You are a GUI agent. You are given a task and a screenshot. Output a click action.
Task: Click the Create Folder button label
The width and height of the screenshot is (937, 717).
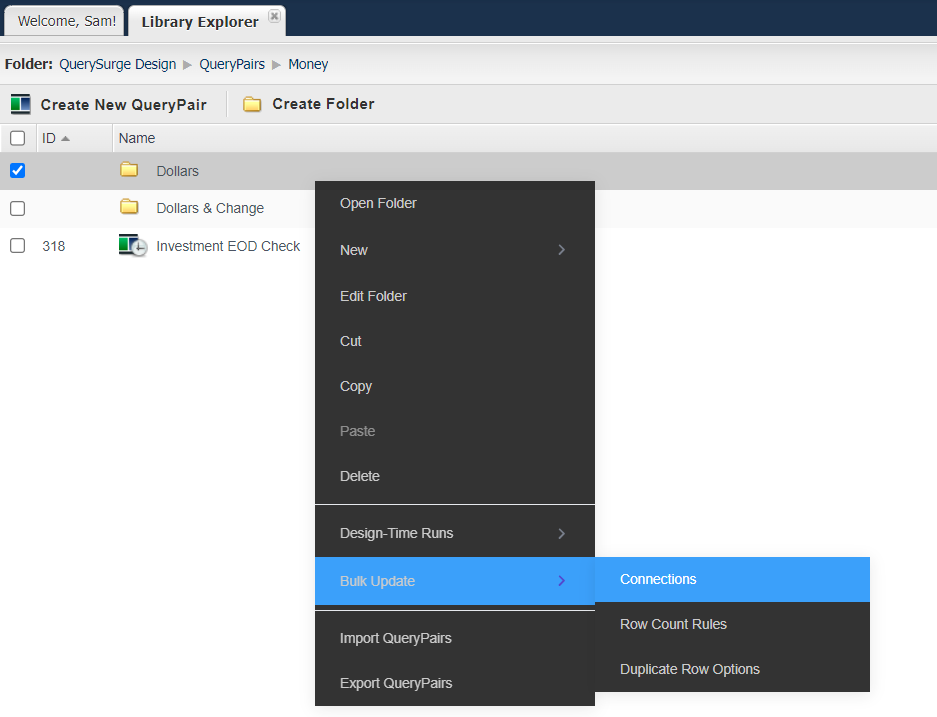click(323, 104)
